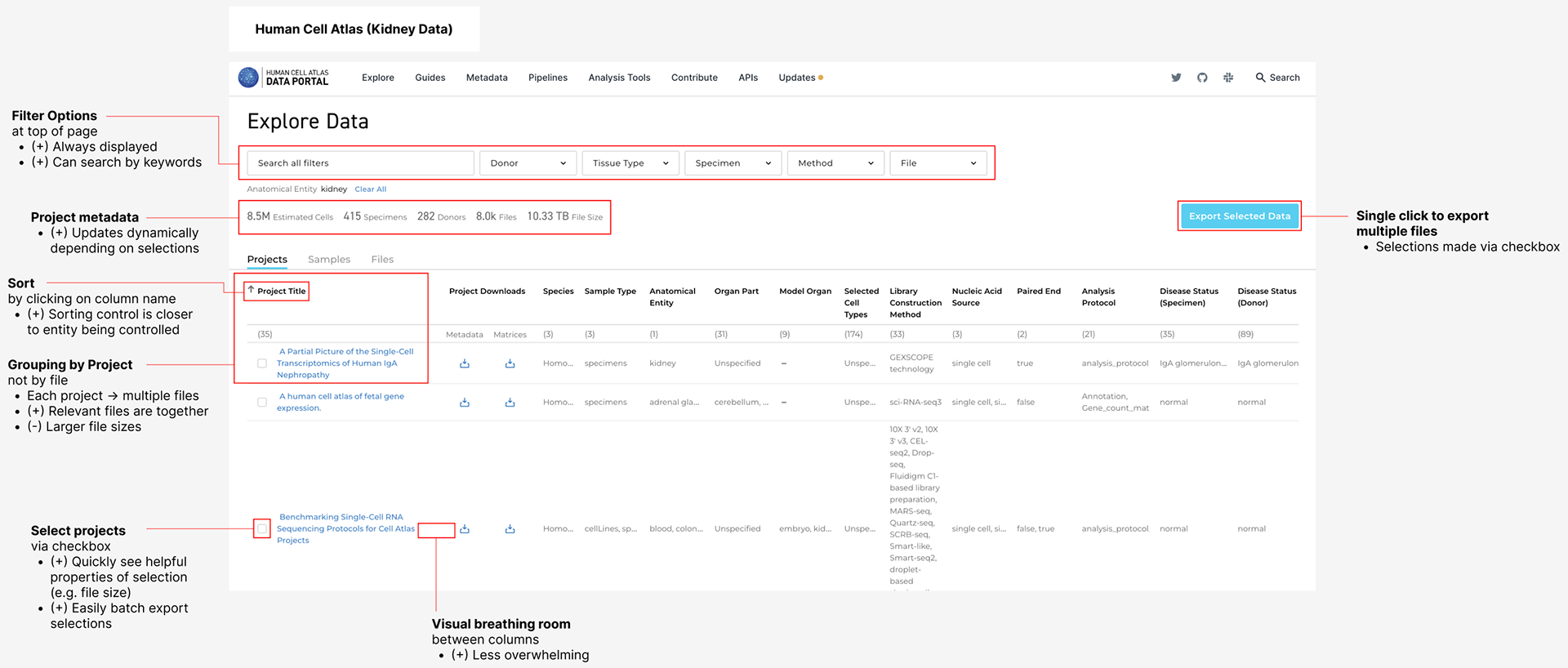
Task: Click the Organ Part column header
Action: (737, 291)
